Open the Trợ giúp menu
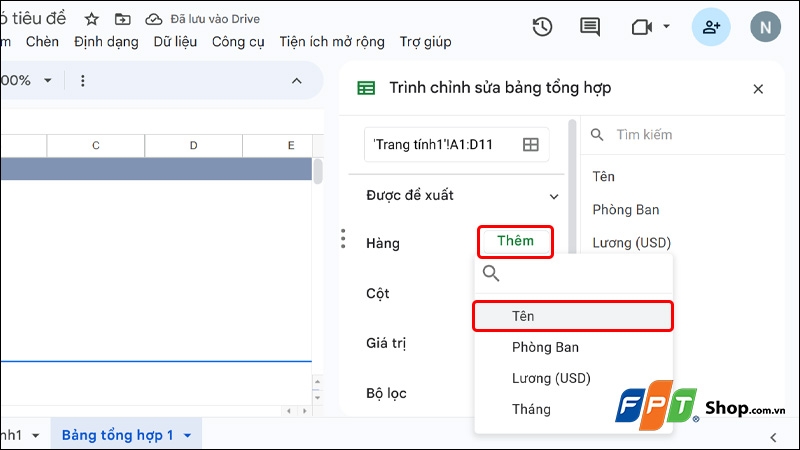This screenshot has width=800, height=450. (426, 42)
